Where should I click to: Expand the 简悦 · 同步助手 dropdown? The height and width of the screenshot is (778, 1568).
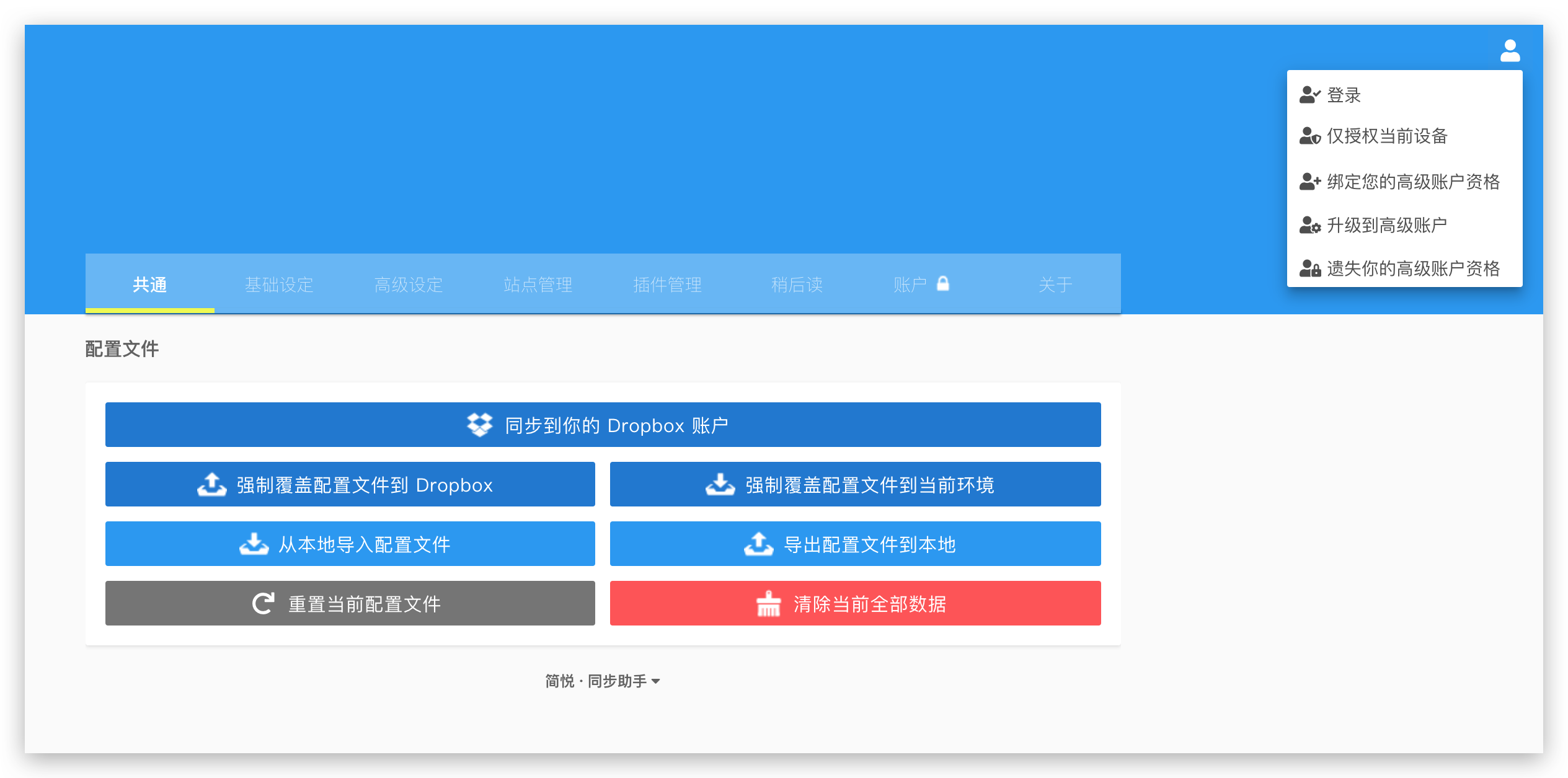(603, 681)
